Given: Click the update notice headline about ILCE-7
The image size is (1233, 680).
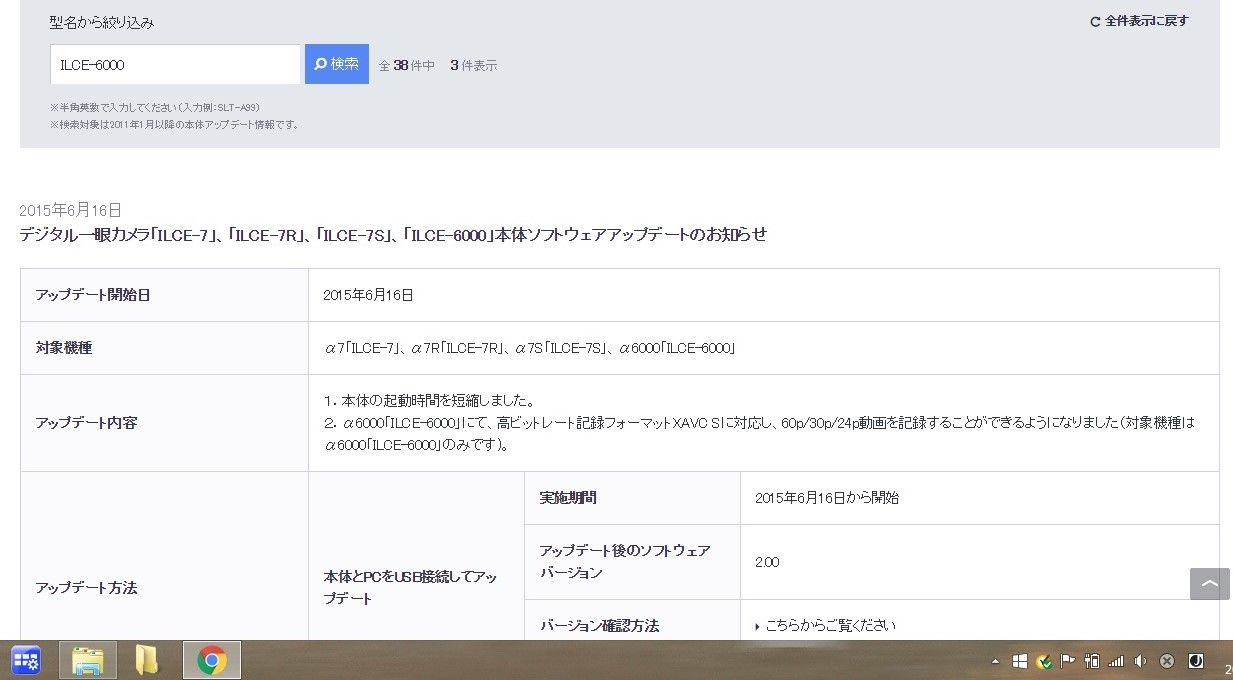Looking at the screenshot, I should (393, 235).
